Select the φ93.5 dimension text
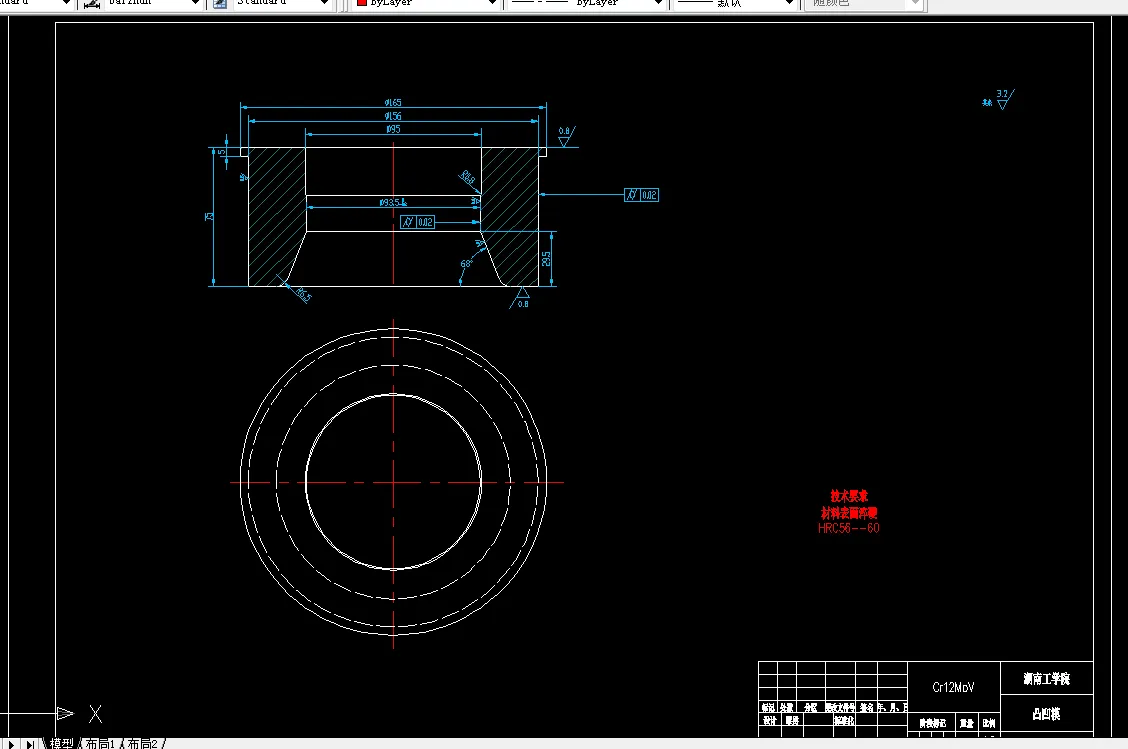 point(393,202)
